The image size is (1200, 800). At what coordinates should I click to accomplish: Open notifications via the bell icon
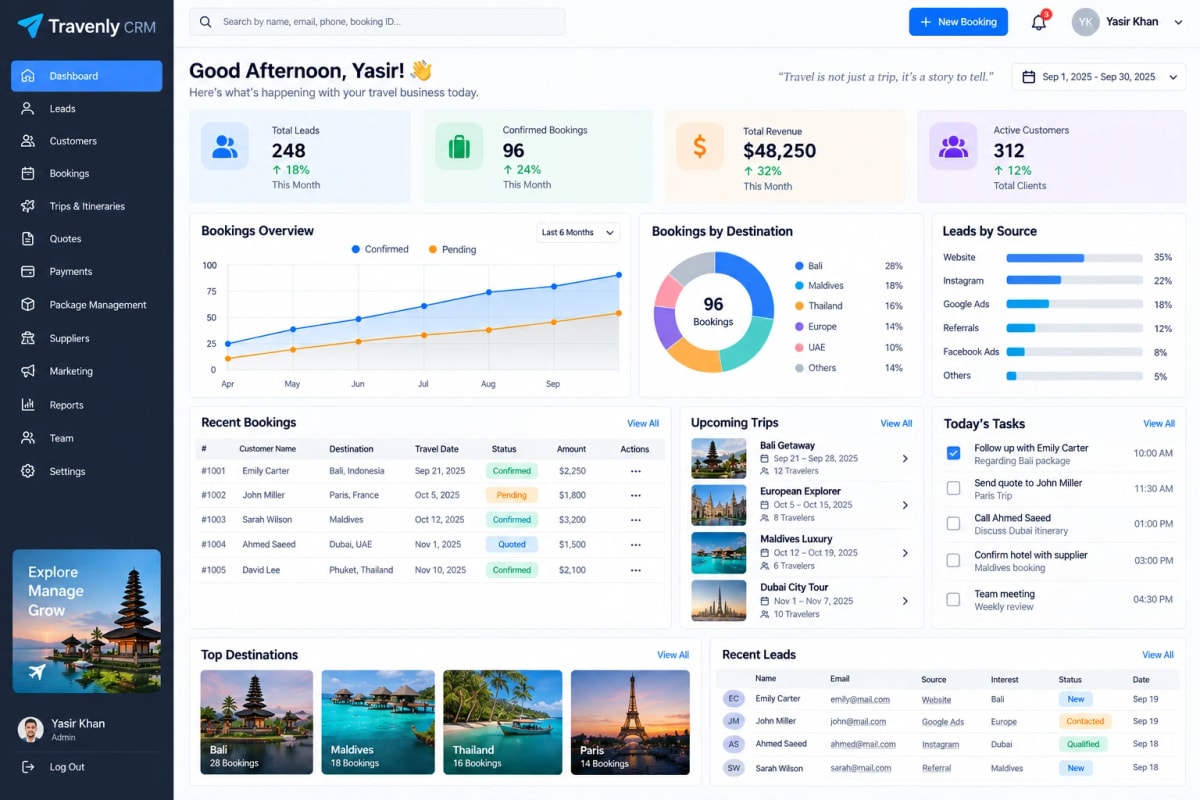1039,22
